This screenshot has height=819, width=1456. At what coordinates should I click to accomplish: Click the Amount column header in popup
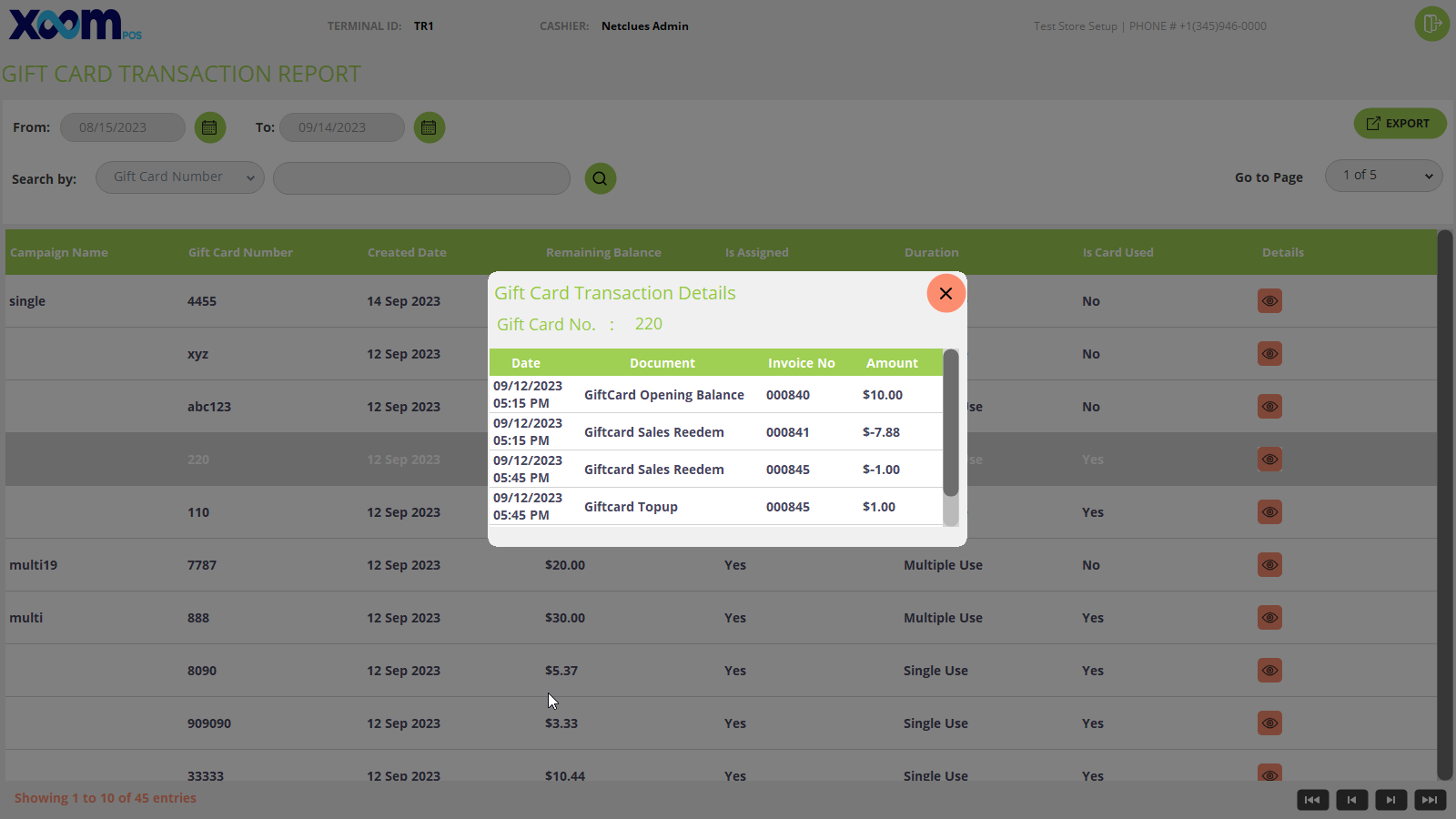point(892,363)
